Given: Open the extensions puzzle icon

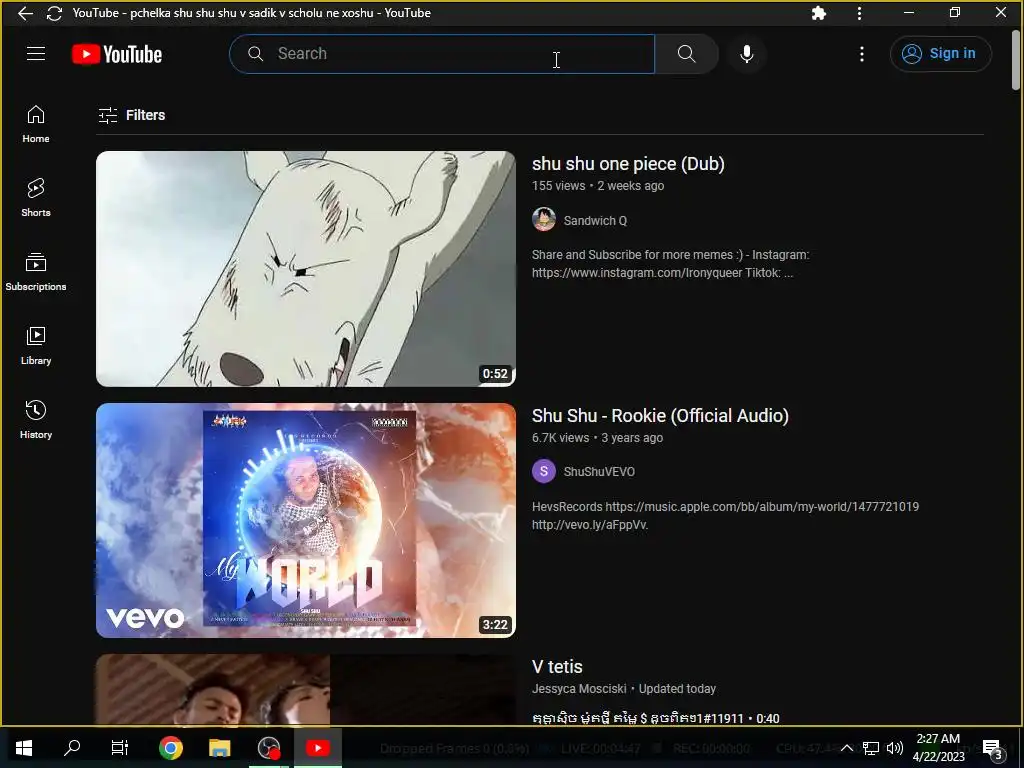Looking at the screenshot, I should pos(818,13).
